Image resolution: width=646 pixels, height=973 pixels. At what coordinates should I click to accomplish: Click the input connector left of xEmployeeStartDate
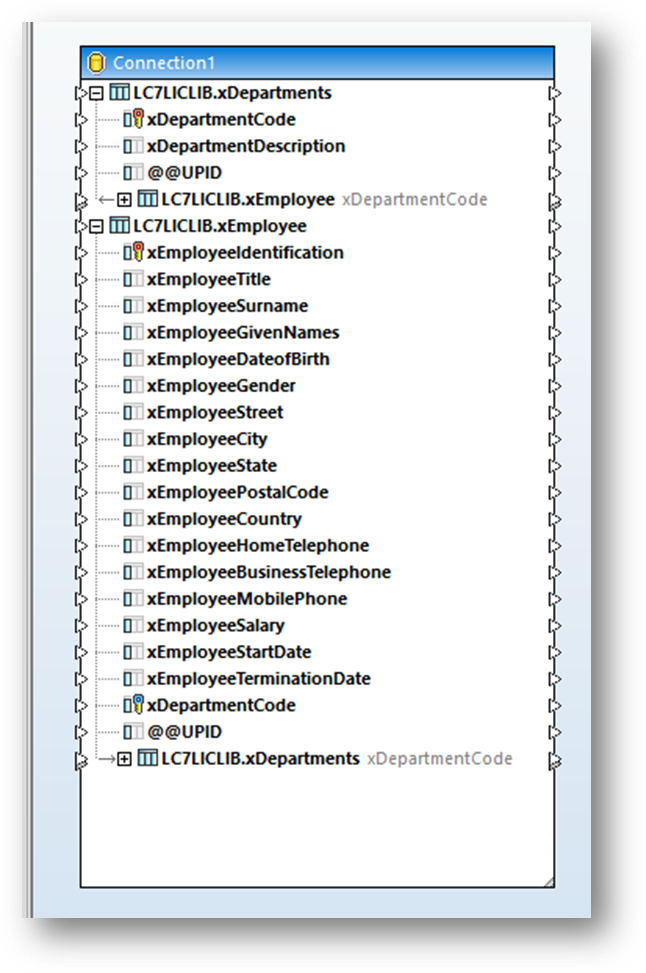pyautogui.click(x=81, y=653)
